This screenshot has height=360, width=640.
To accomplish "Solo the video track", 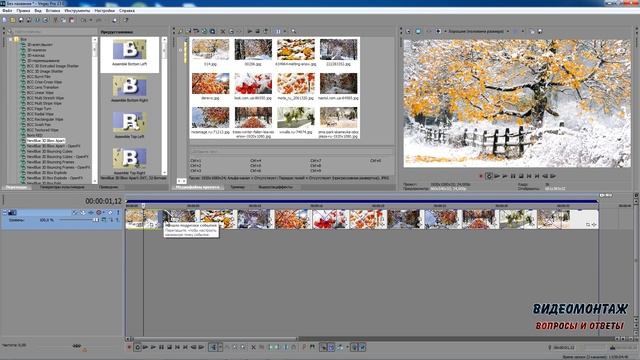I will point(118,212).
